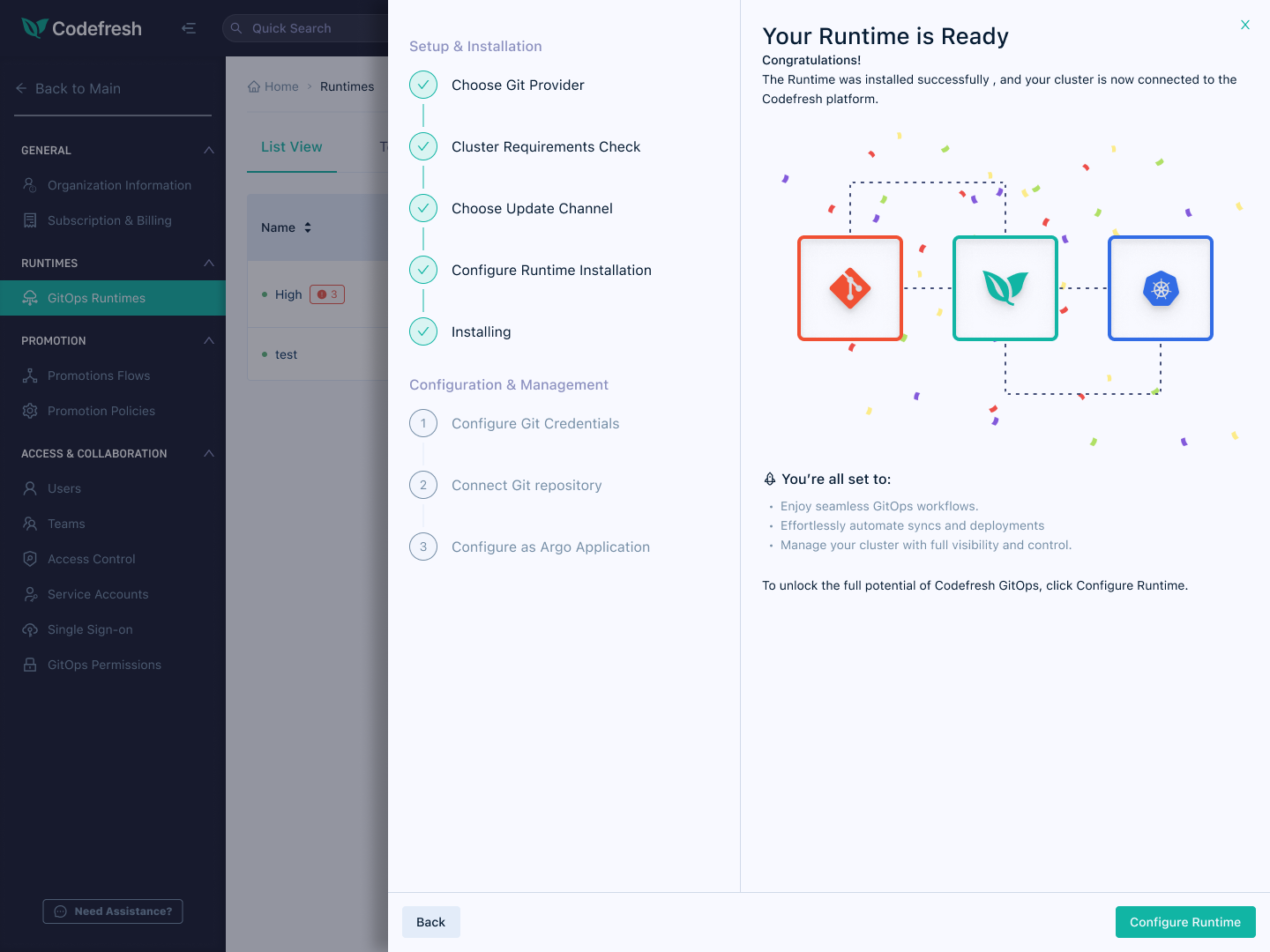The height and width of the screenshot is (952, 1270).
Task: Click step 3 circle for Argo Application
Action: coord(423,547)
